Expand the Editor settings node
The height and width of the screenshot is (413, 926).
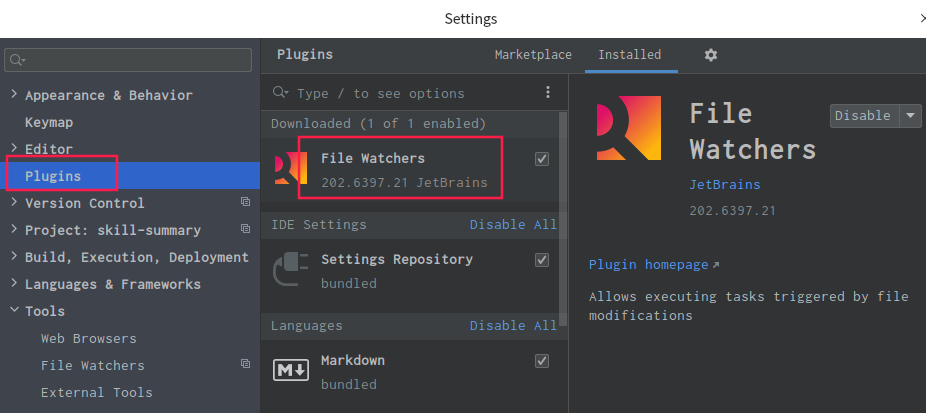pos(14,148)
